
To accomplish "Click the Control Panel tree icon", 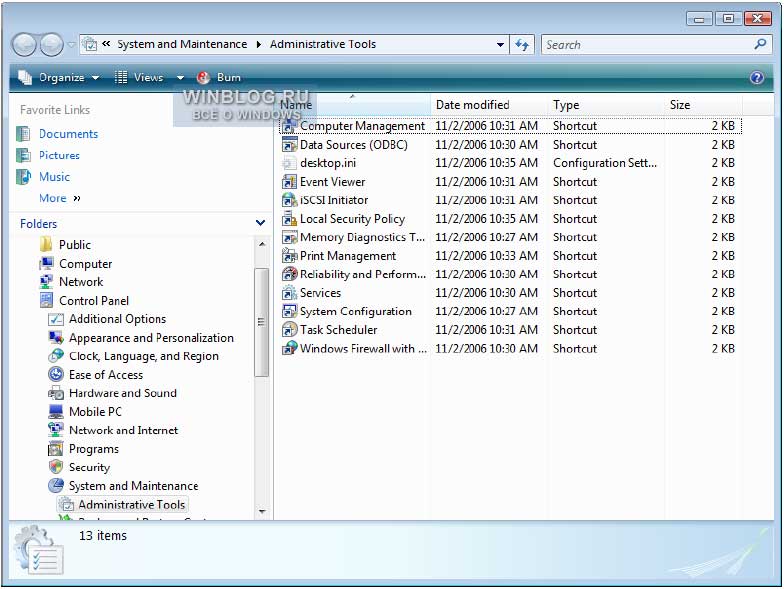I will point(46,300).
